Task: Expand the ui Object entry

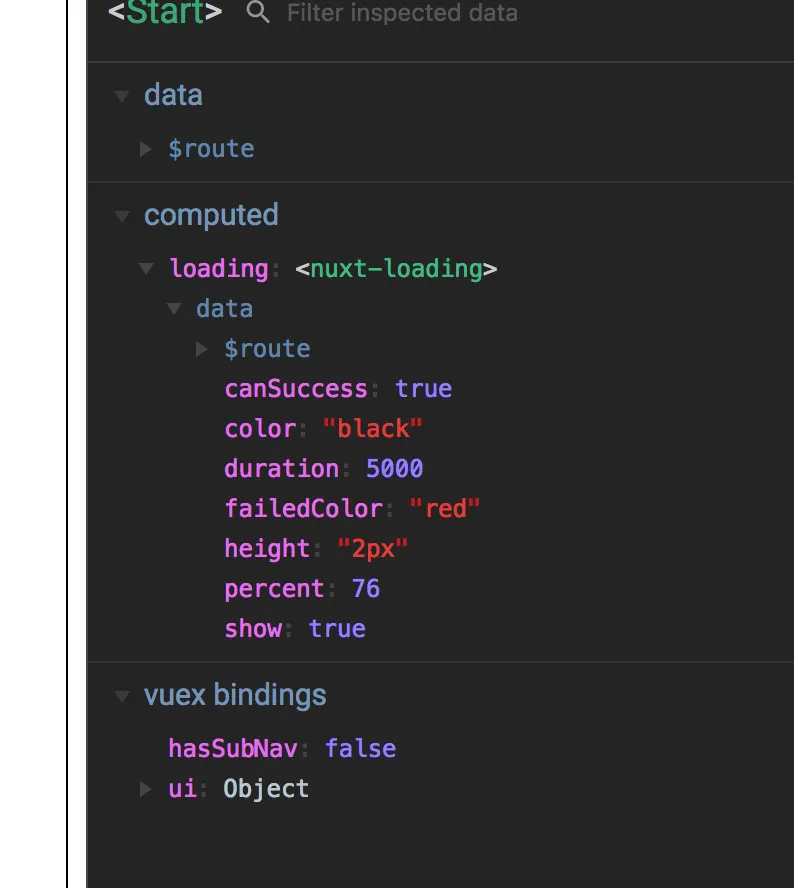Action: (146, 789)
